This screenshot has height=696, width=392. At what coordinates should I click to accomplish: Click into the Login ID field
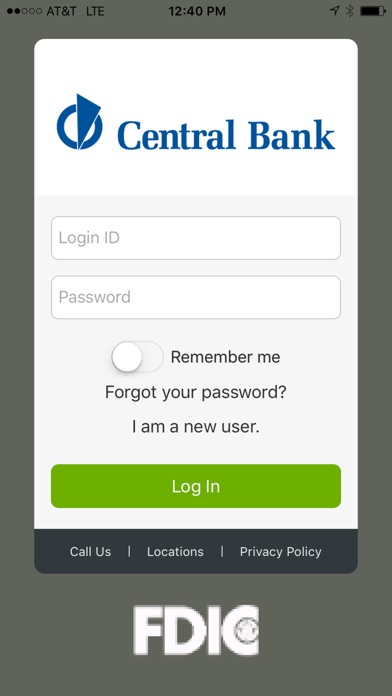(196, 238)
